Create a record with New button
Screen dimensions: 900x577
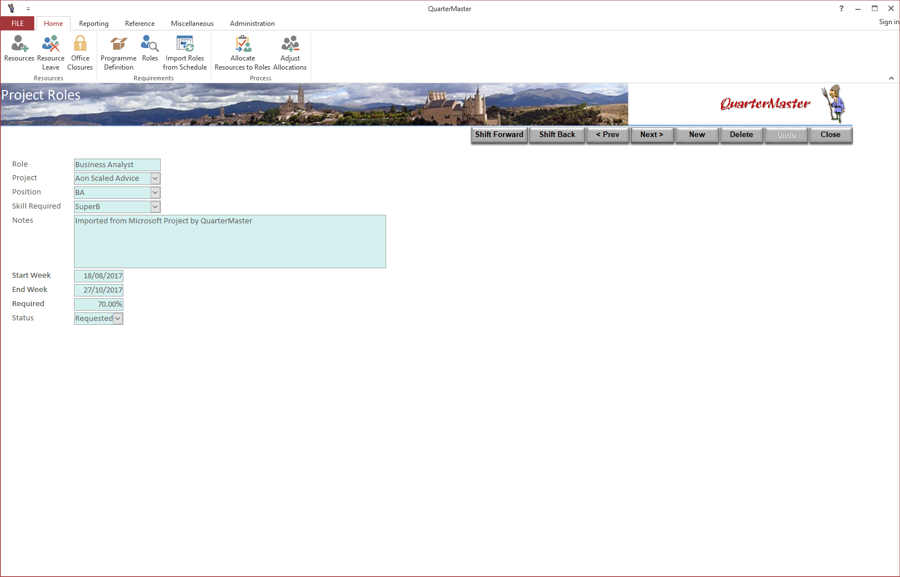pos(697,135)
